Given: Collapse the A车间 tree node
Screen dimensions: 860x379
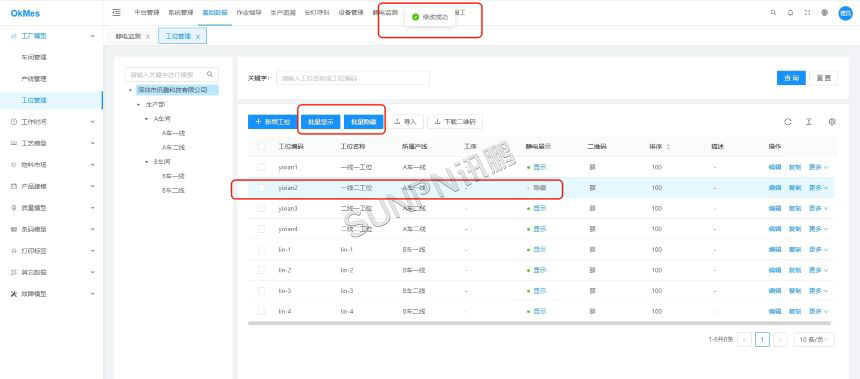Looking at the screenshot, I should [x=147, y=118].
